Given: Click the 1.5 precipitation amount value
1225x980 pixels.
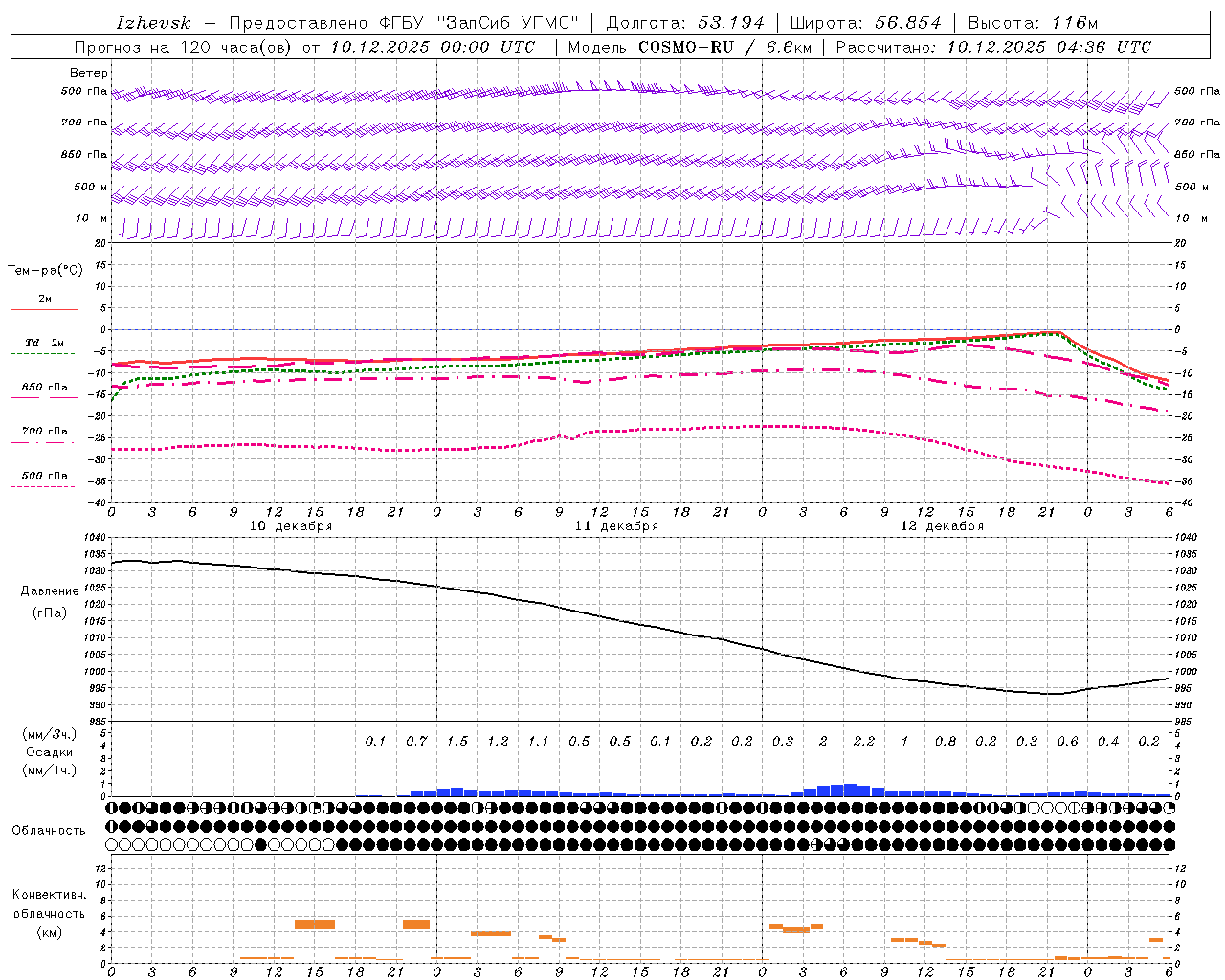Looking at the screenshot, I should coord(457,742).
